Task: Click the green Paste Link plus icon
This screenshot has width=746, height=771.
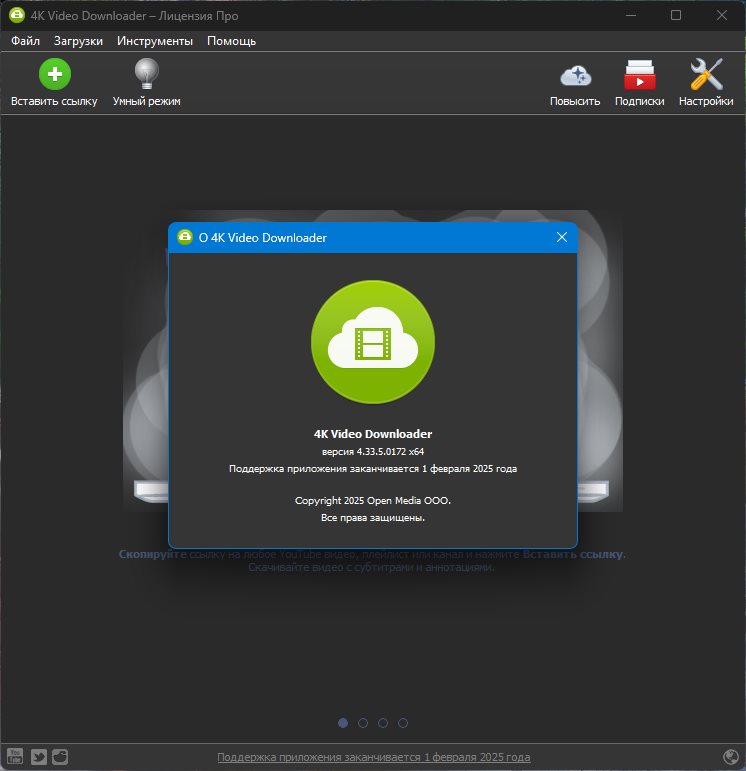Action: (55, 74)
